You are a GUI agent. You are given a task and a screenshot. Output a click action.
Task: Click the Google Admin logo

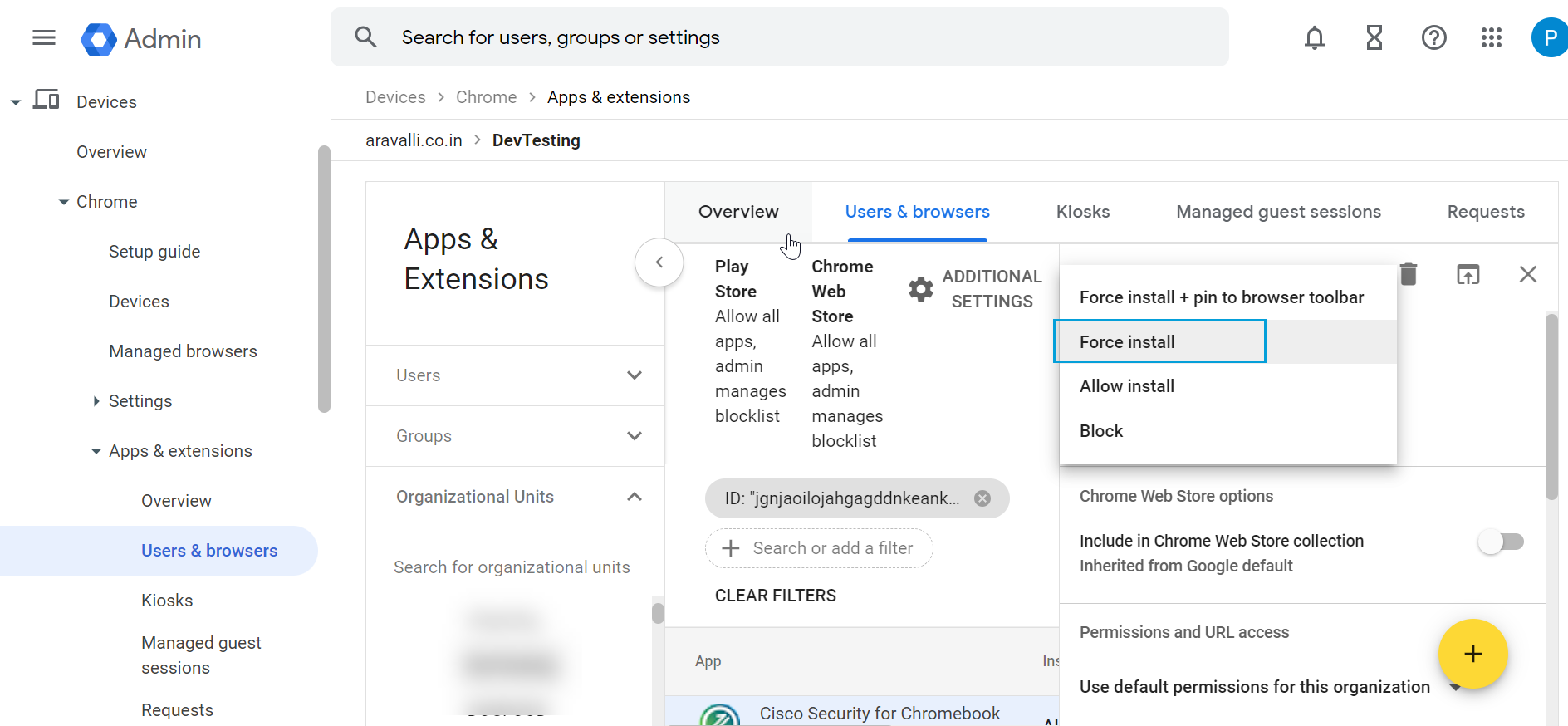coord(141,39)
